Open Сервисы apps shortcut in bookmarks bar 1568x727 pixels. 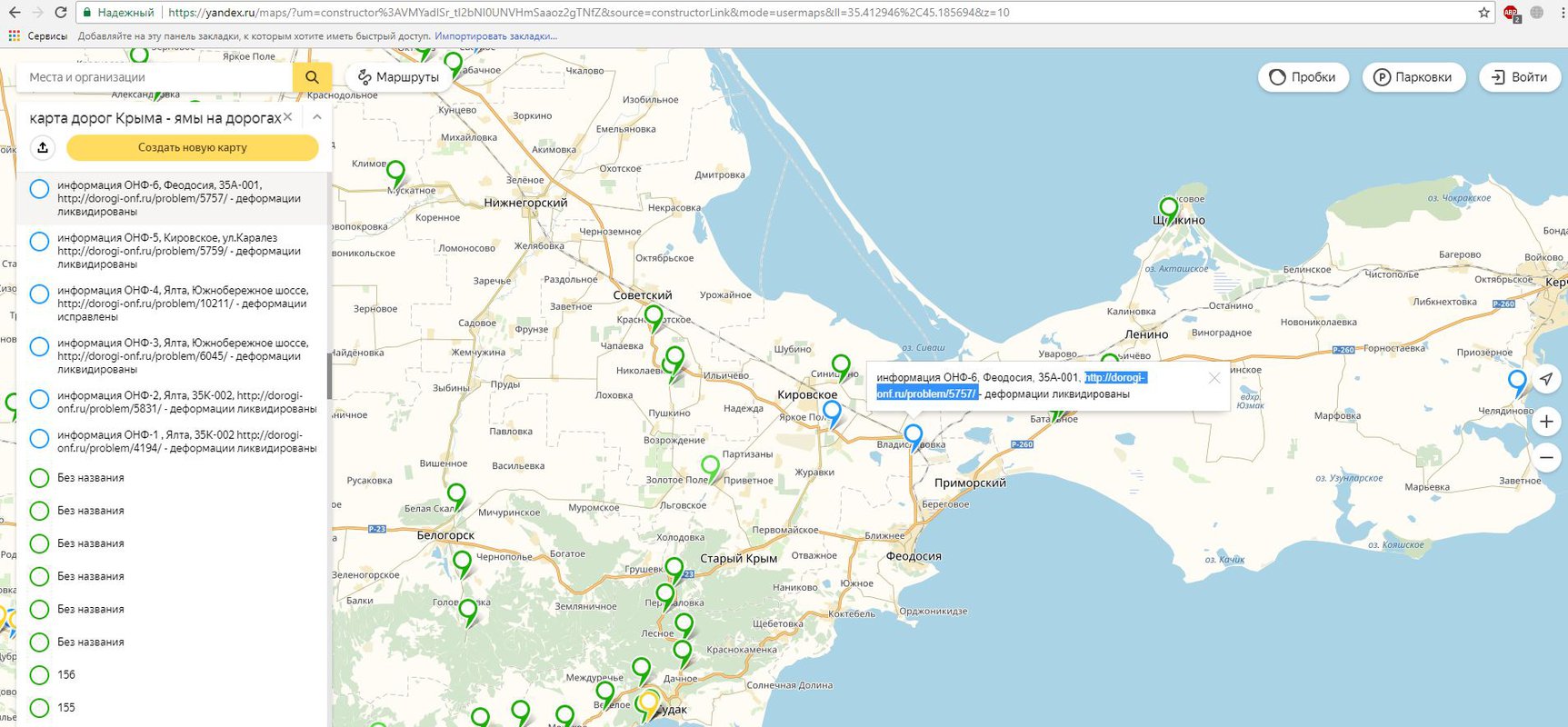(x=37, y=36)
